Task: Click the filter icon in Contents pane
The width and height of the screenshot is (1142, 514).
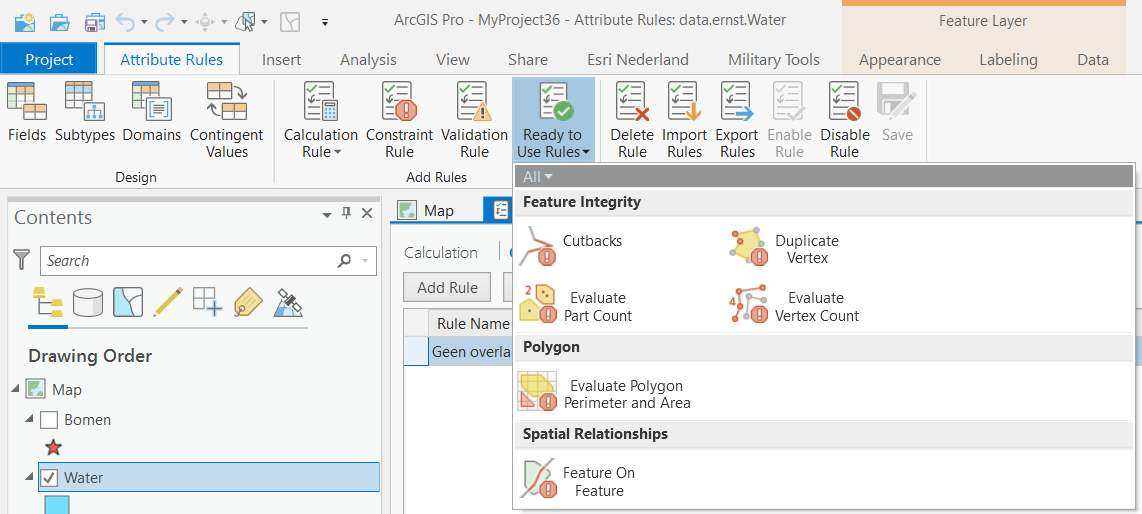Action: (x=23, y=260)
